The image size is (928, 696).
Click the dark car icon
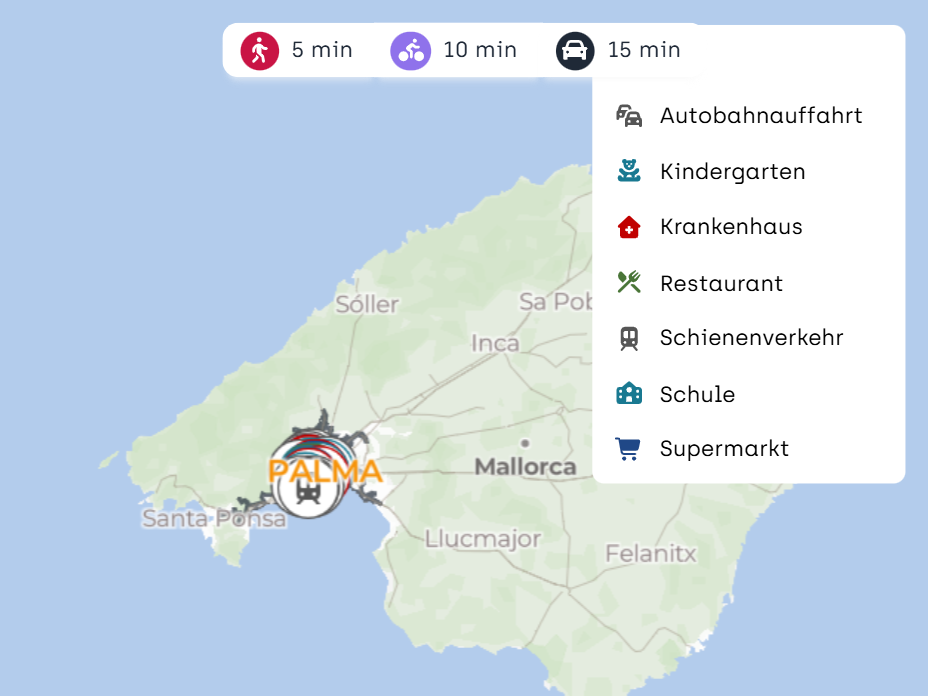pos(575,50)
